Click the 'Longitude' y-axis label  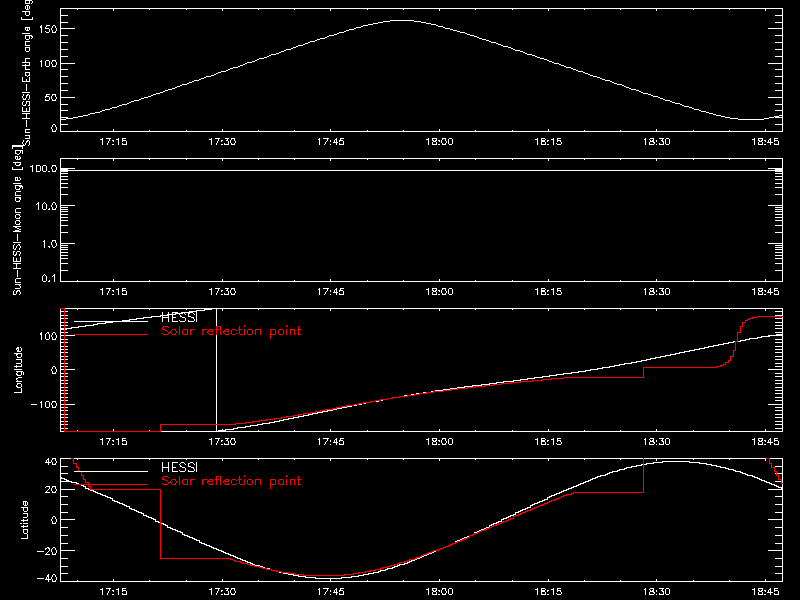coord(18,370)
